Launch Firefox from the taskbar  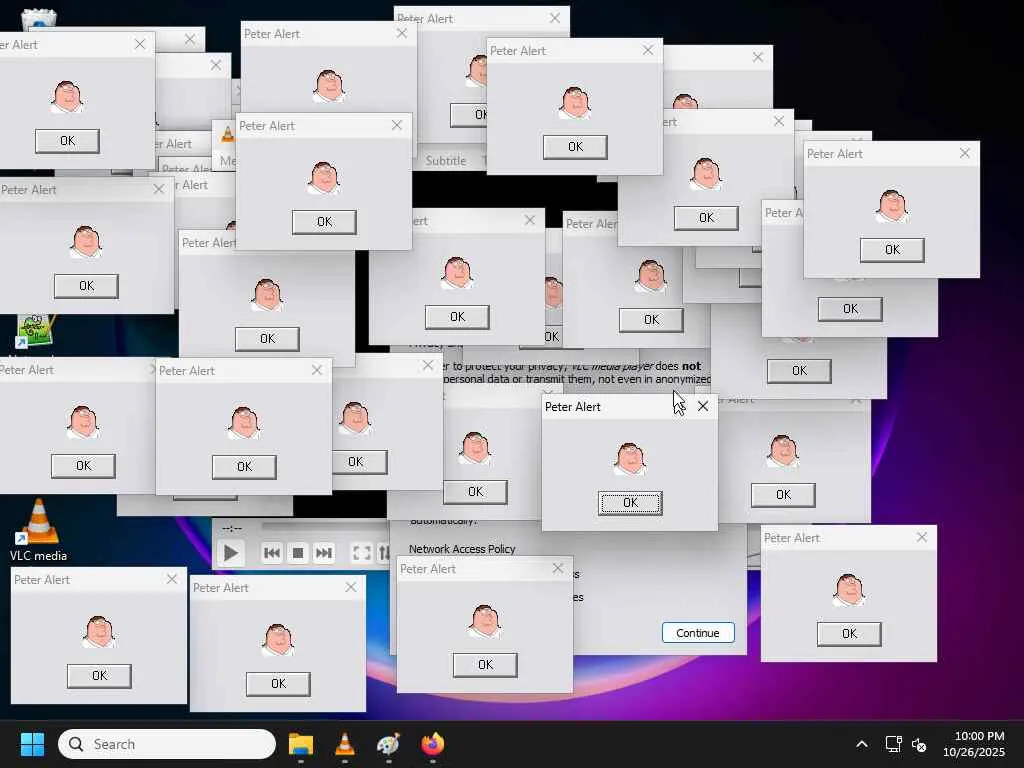coord(432,744)
